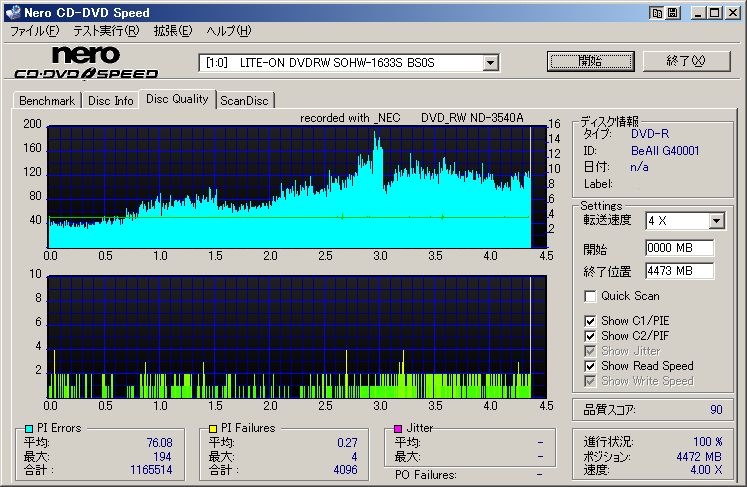Click the 開始 start button

click(x=591, y=61)
